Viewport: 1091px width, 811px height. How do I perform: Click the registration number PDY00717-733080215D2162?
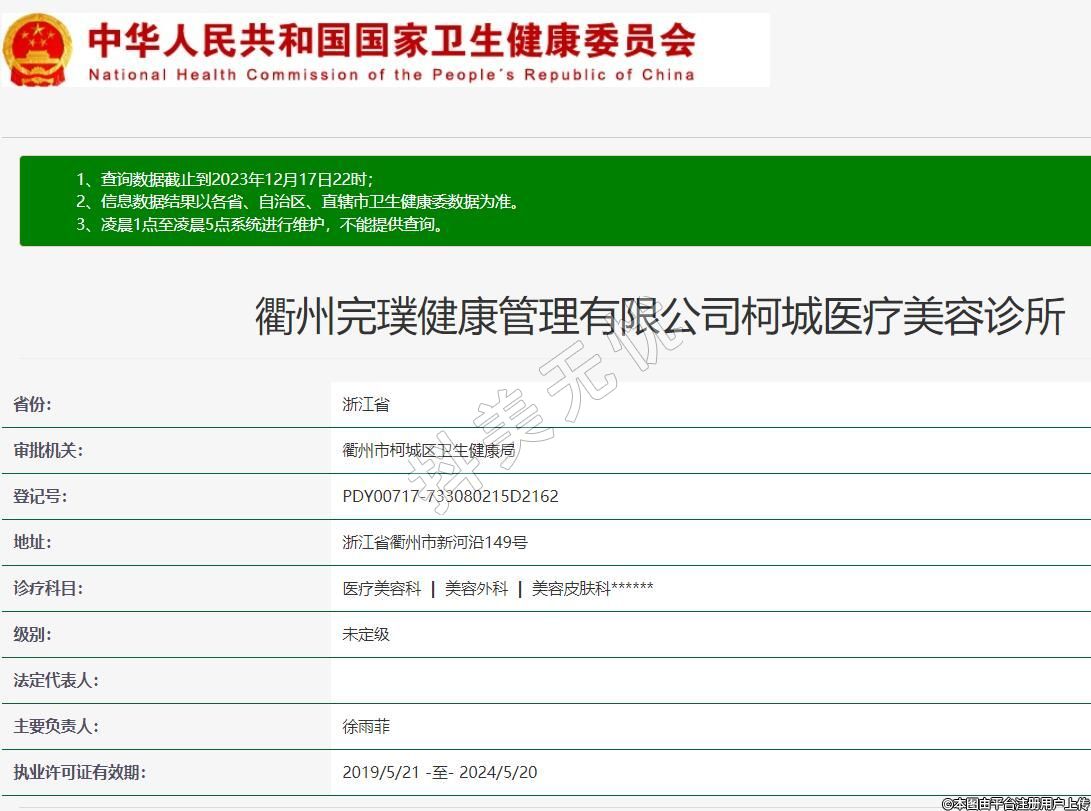click(450, 496)
